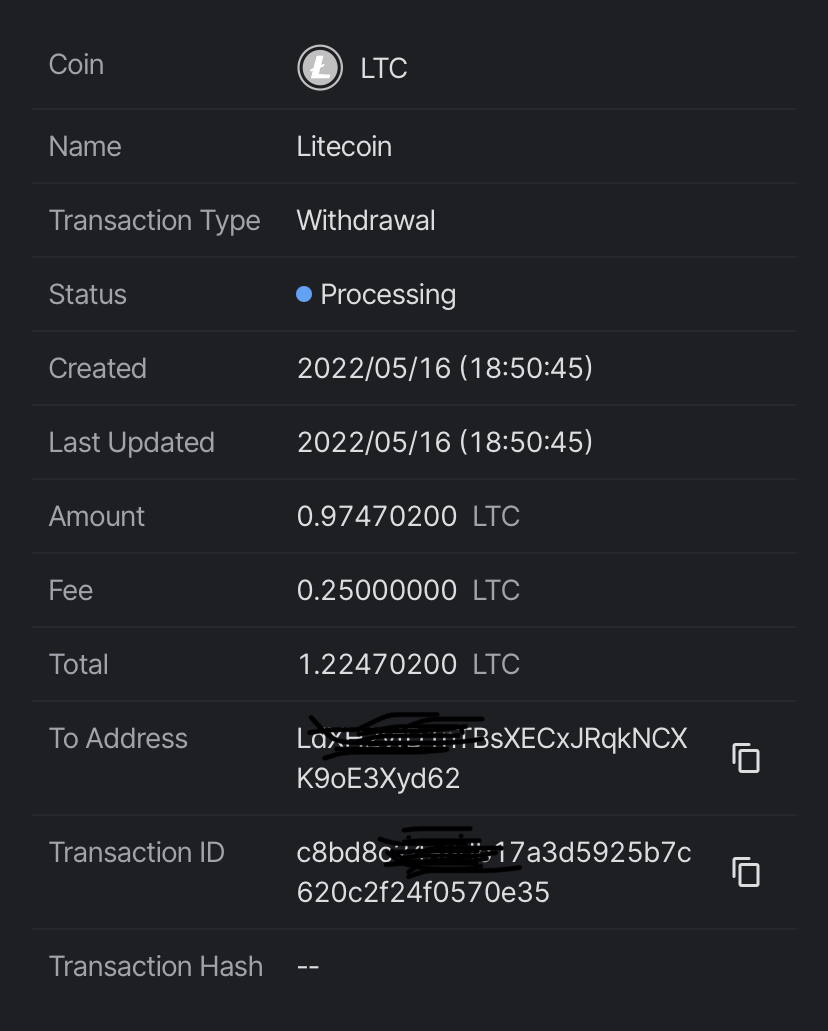828x1031 pixels.
Task: Click the To Address string ending Xyd62
Action: pos(492,758)
